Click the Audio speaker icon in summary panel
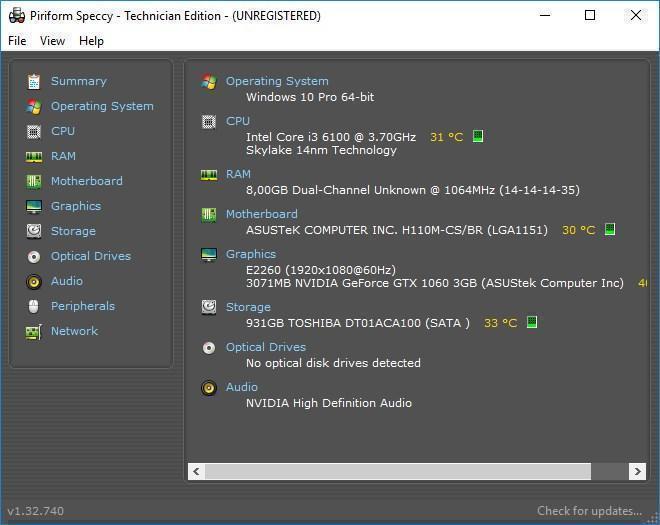Screen dimensions: 660x525 [209, 388]
